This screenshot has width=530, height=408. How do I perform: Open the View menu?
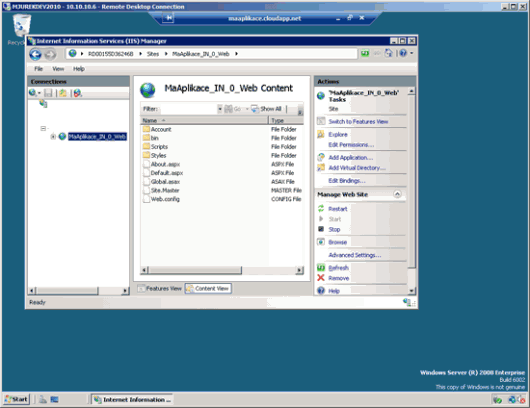58,69
